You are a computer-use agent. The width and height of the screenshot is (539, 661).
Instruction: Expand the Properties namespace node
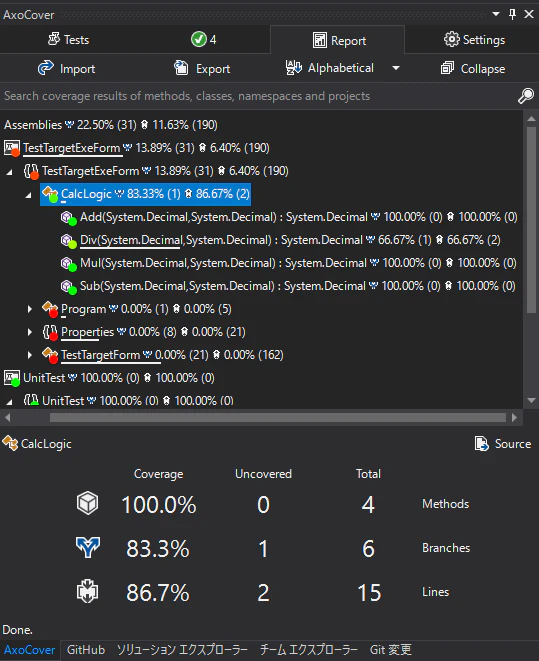tap(29, 332)
